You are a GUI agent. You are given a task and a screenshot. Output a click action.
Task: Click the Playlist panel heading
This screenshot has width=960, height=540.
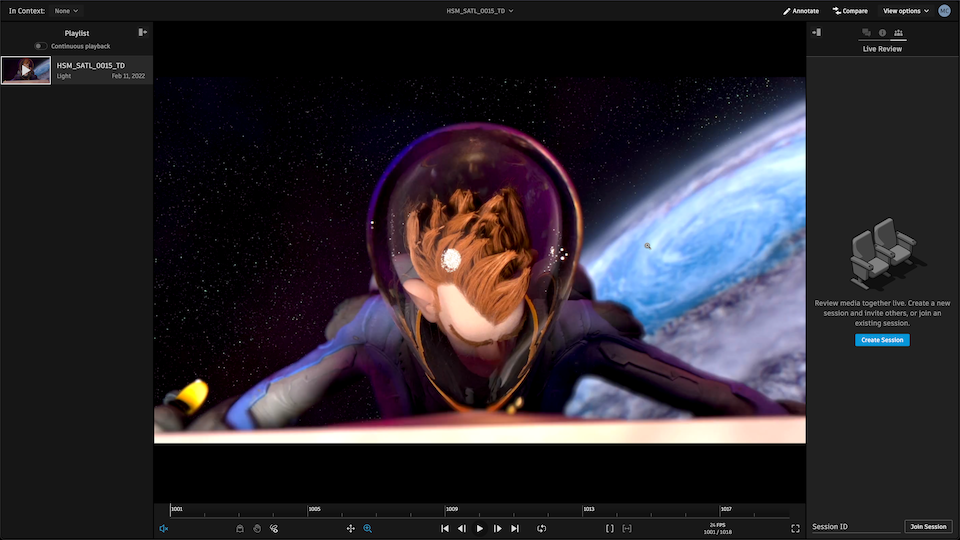77,33
